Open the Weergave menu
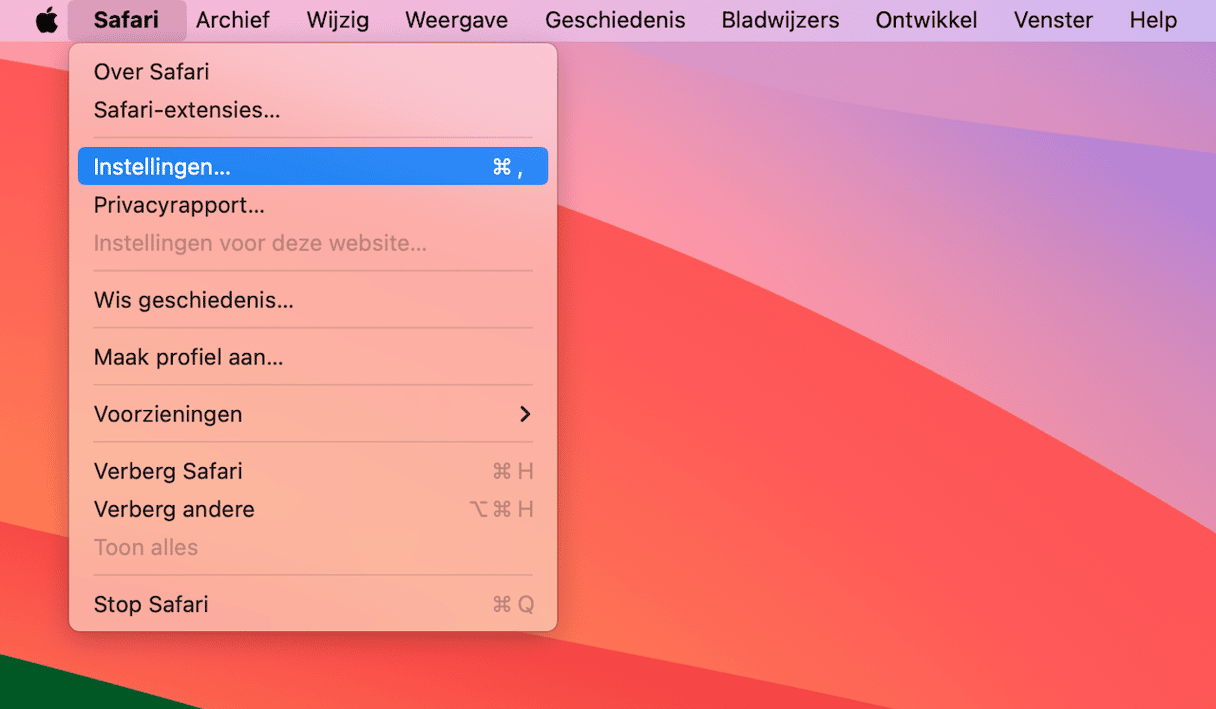1216x709 pixels. [456, 20]
